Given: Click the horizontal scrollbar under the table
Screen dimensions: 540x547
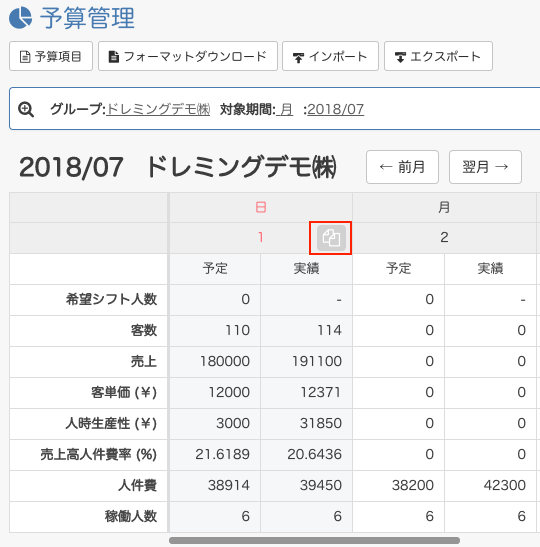Looking at the screenshot, I should point(314,540).
